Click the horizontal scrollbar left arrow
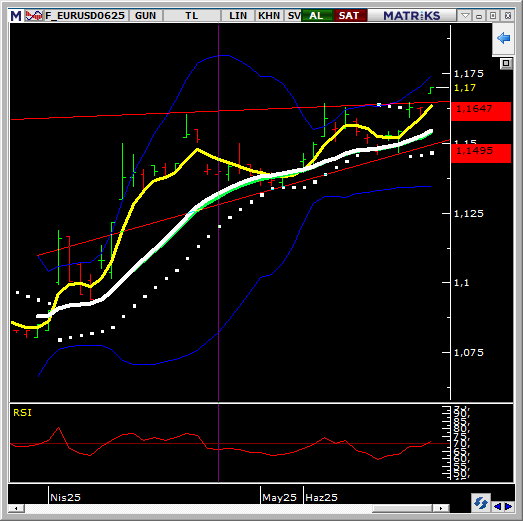This screenshot has height=521, width=523. click(x=16, y=508)
